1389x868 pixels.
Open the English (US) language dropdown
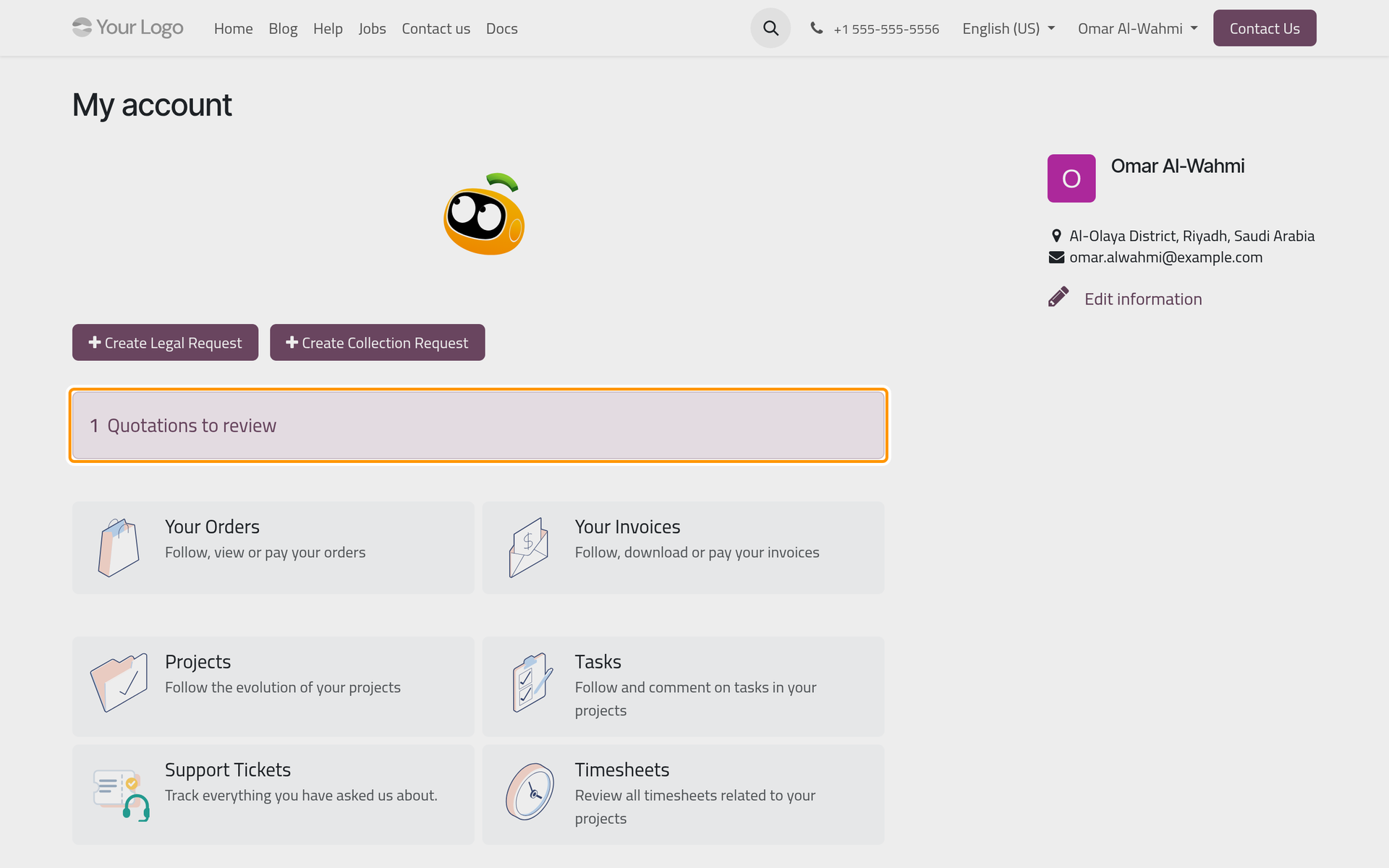[1008, 28]
